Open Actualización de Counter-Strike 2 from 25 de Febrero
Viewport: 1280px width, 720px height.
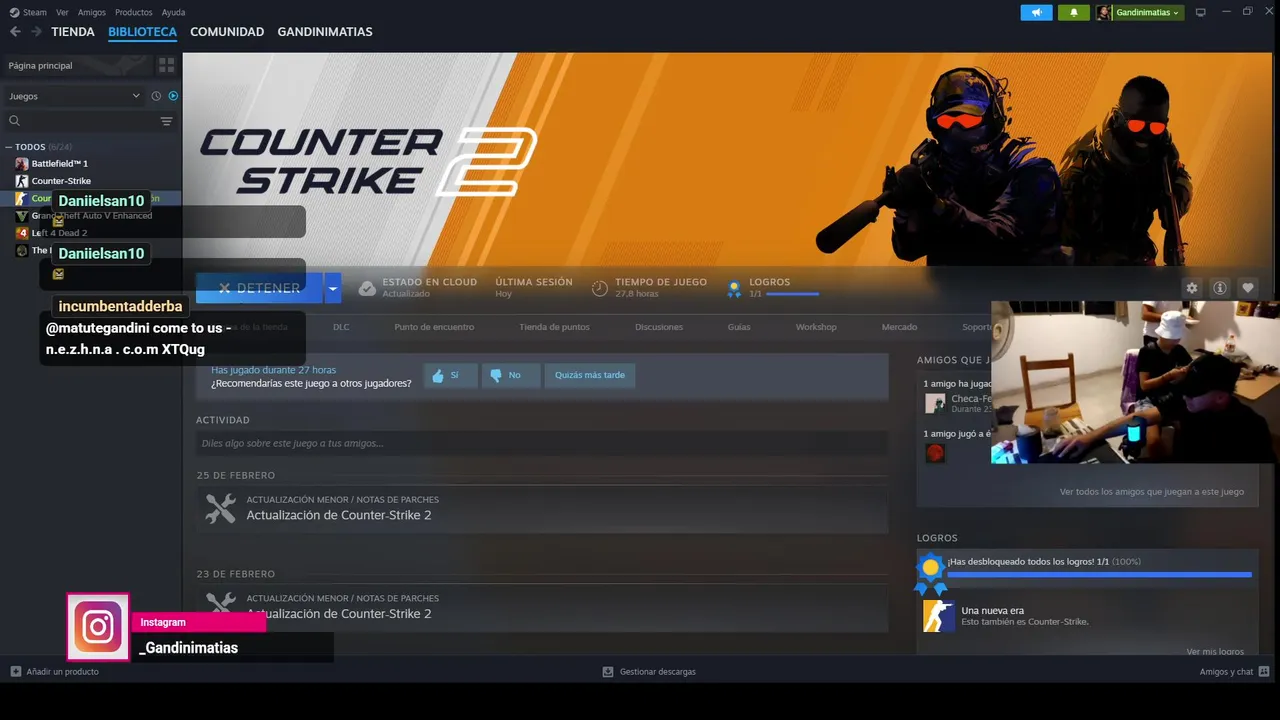coord(339,515)
